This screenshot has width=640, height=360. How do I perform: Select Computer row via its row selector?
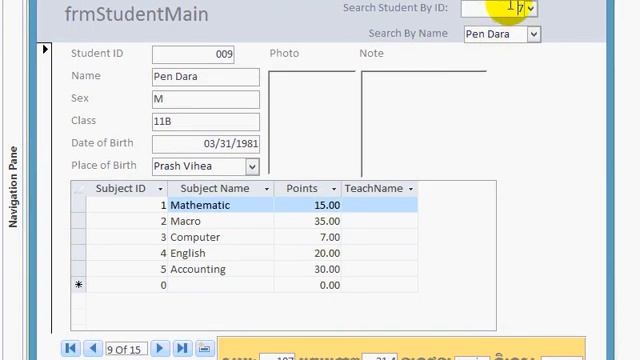(x=79, y=237)
